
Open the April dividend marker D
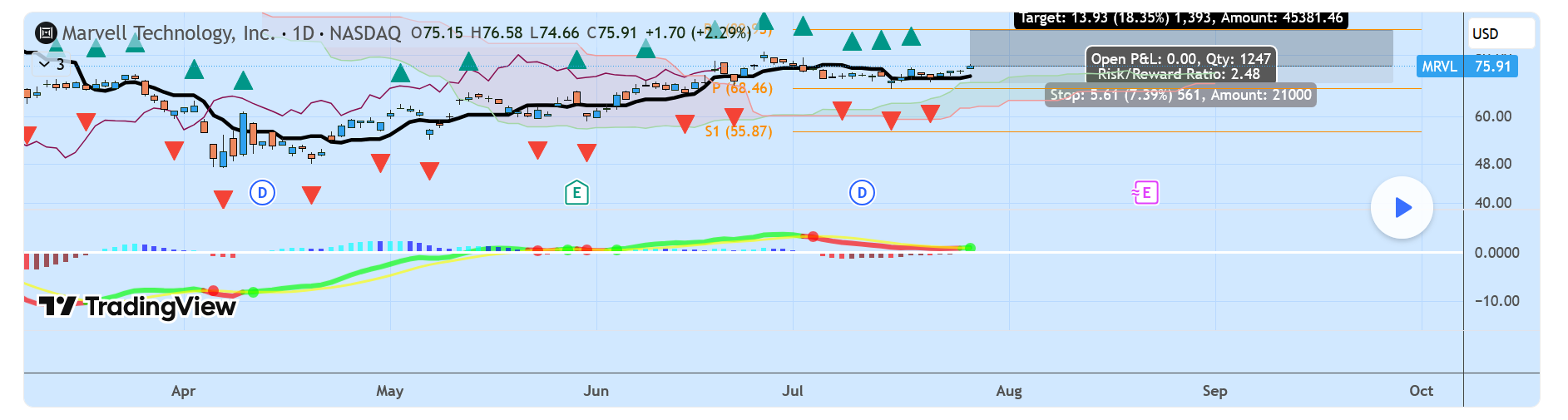(x=262, y=193)
